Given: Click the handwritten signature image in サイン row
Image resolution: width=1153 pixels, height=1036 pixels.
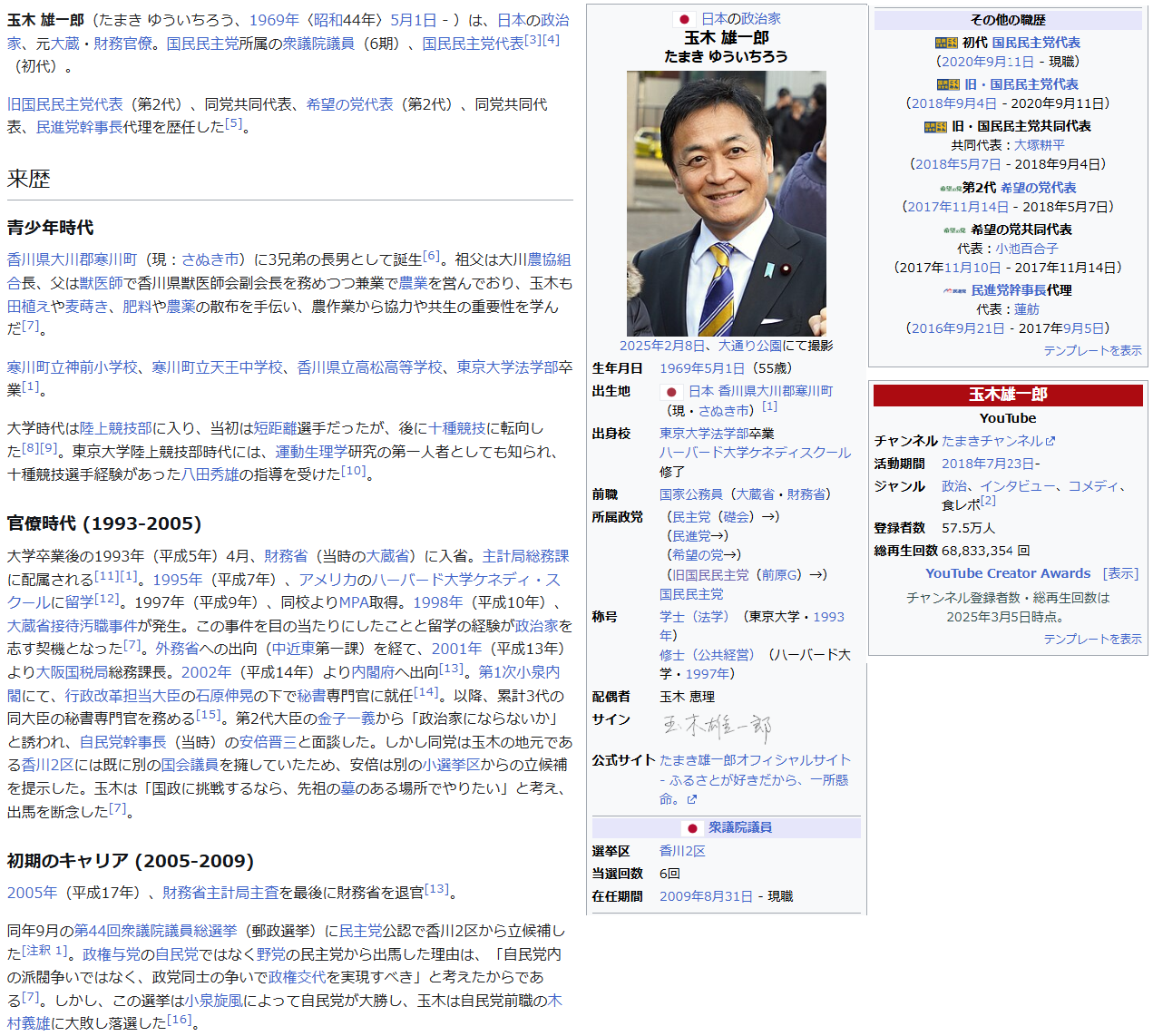Looking at the screenshot, I should click(x=717, y=728).
